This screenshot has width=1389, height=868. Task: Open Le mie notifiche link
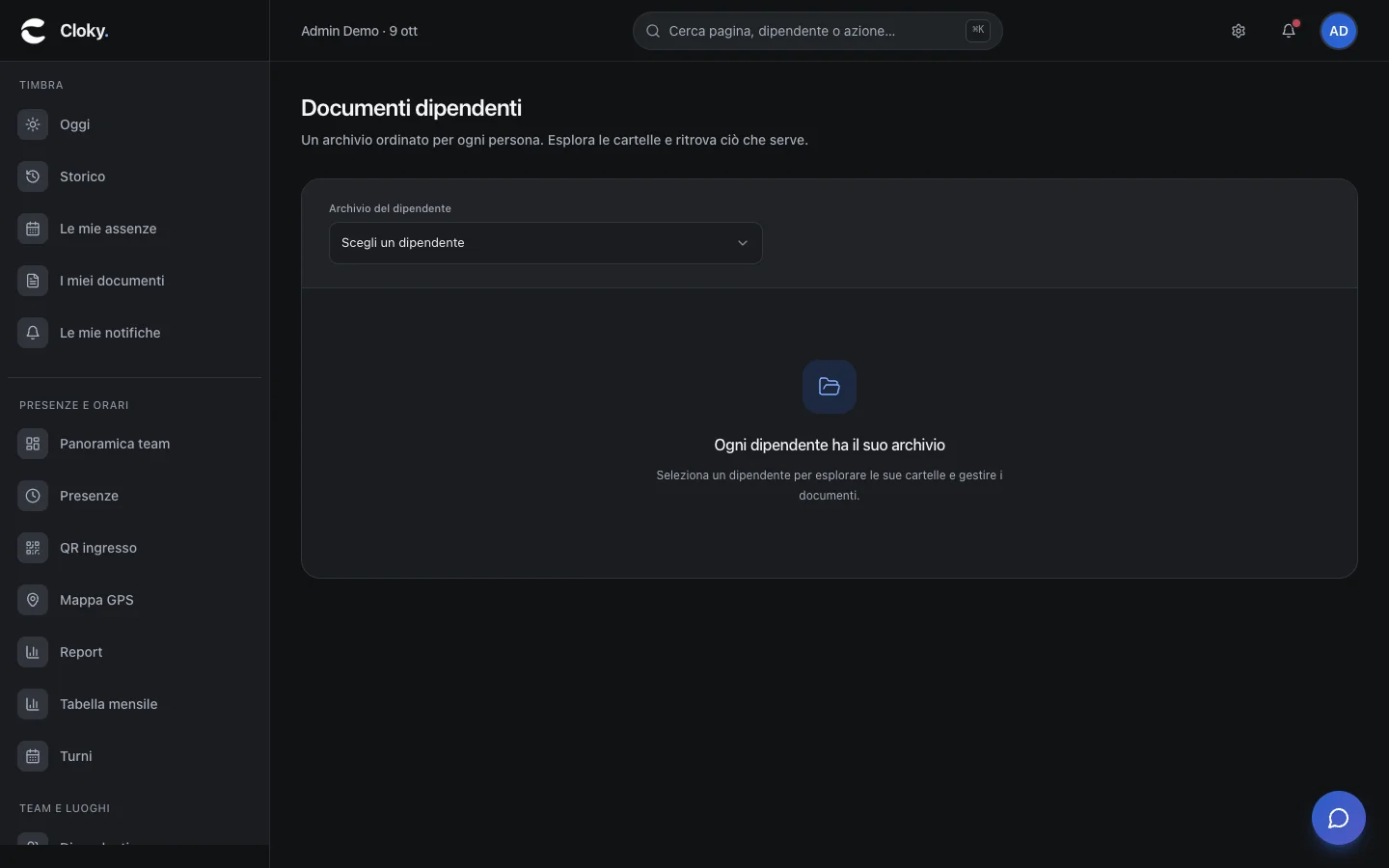(x=134, y=333)
